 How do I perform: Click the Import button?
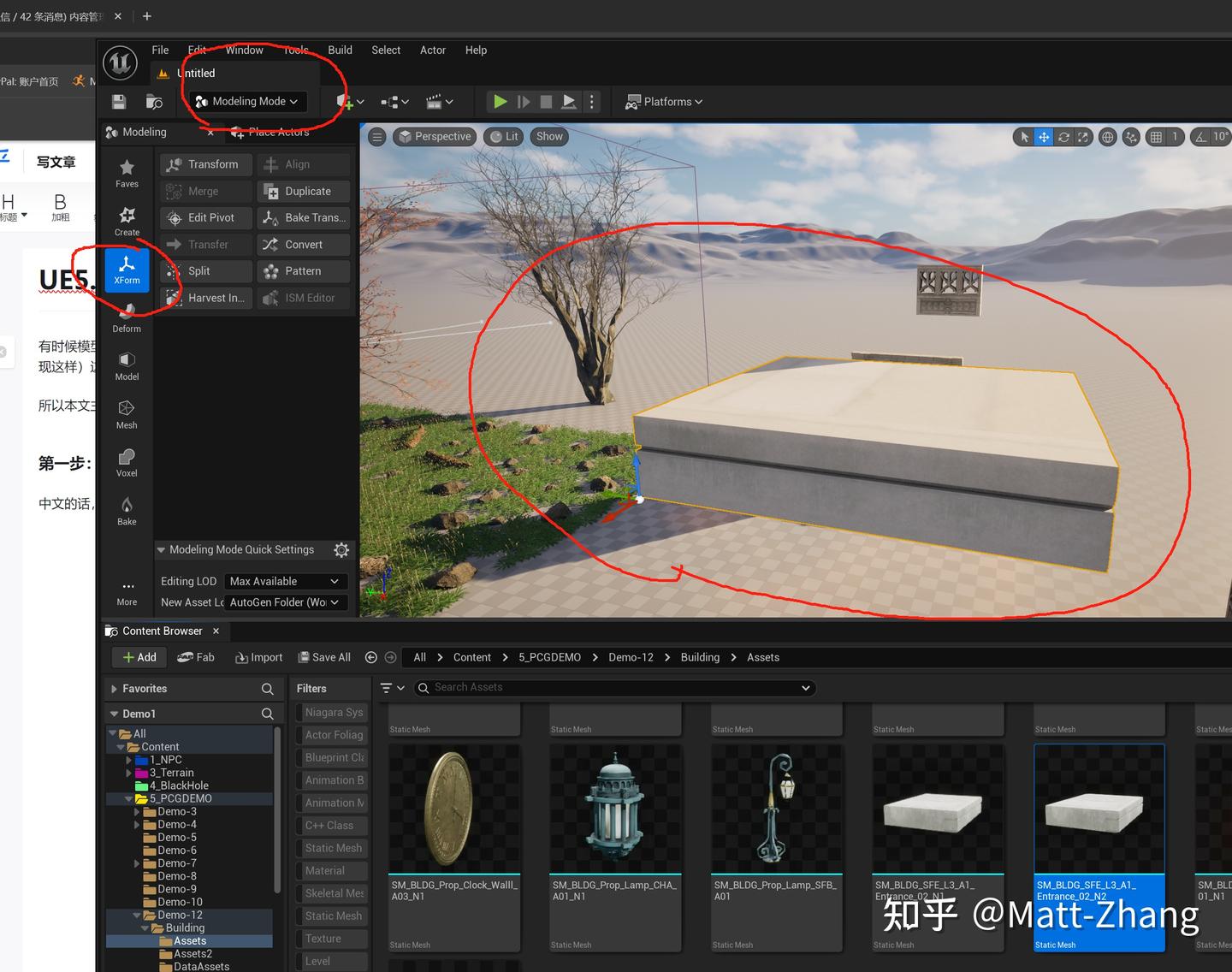[x=259, y=657]
